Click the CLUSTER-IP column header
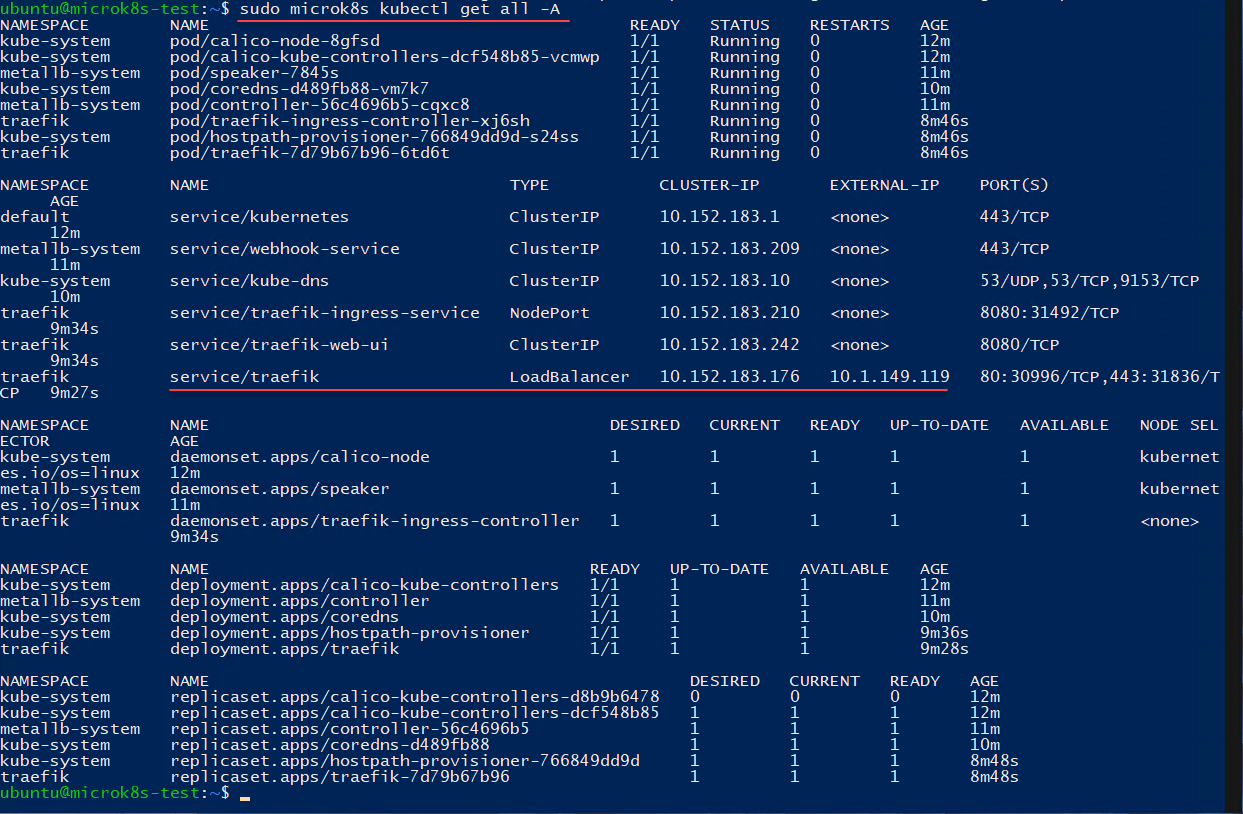1243x814 pixels. tap(710, 185)
